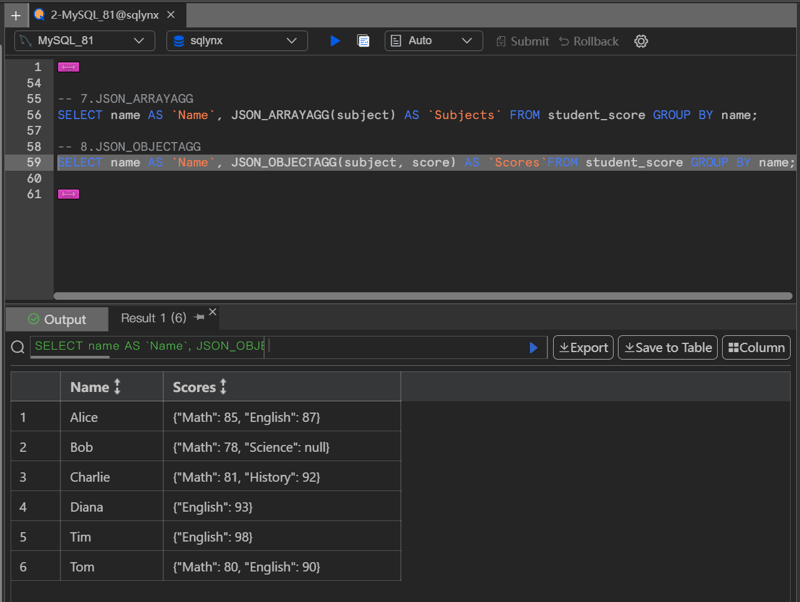Select result row number 6
Image resolution: width=800 pixels, height=602 pixels.
click(35, 567)
